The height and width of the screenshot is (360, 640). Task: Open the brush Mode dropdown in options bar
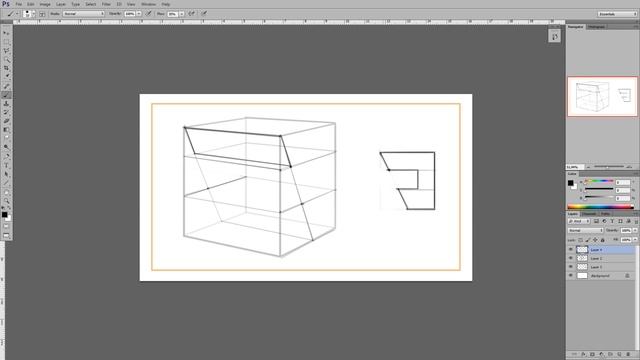point(83,13)
